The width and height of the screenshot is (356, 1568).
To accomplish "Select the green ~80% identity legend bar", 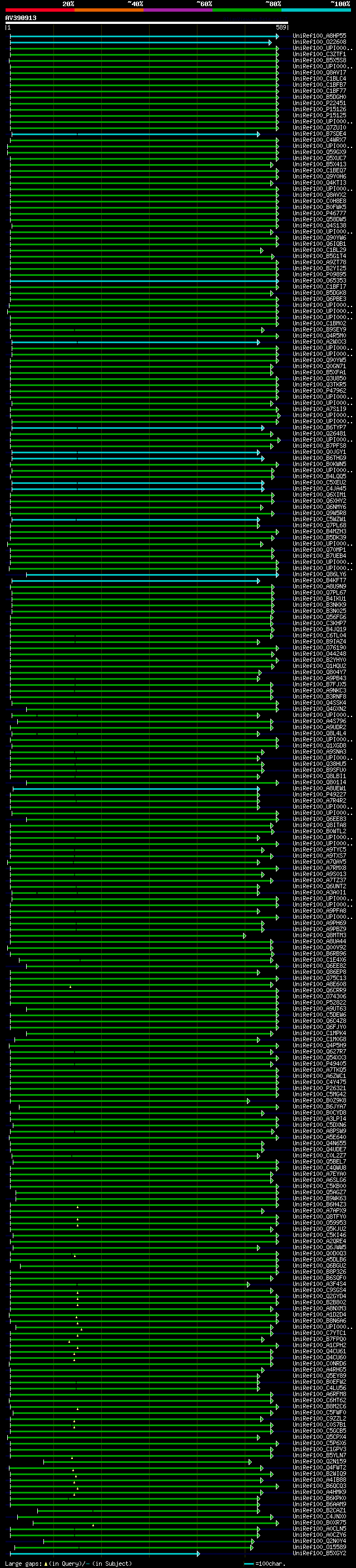I will 247,10.
